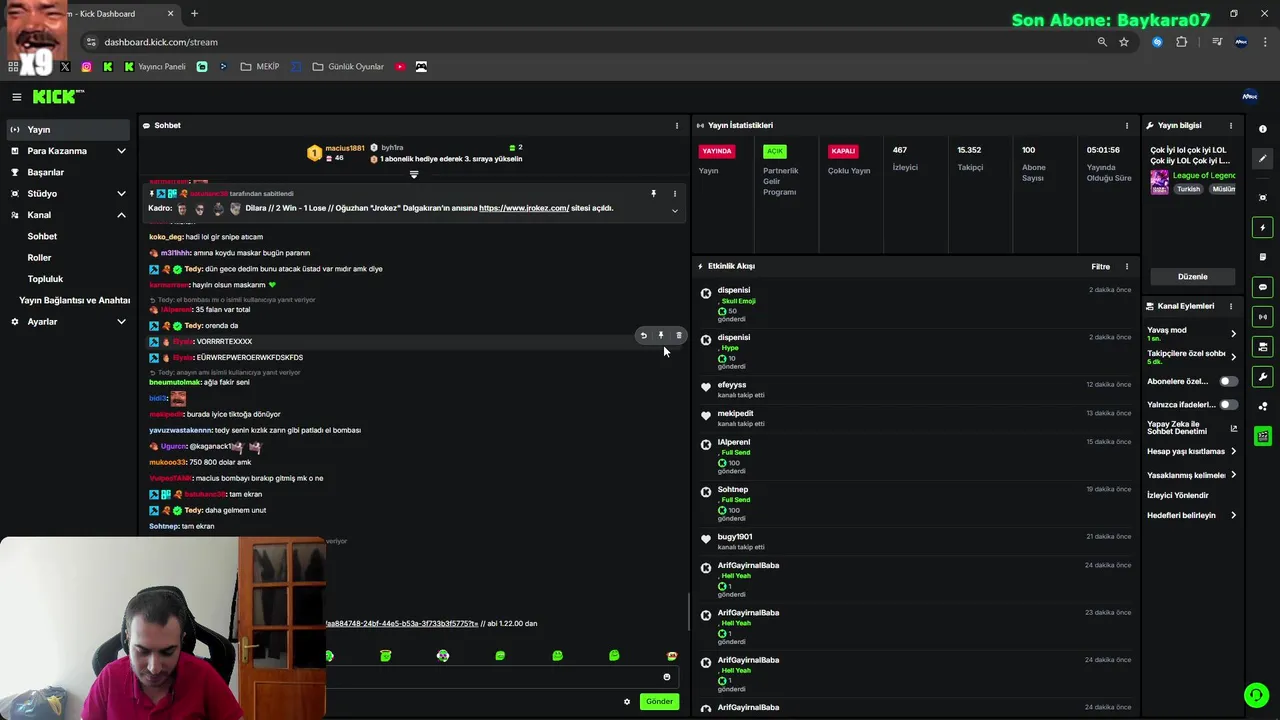Viewport: 1280px width, 720px height.
Task: Open Yayıncı Paneli bookmark
Action: tap(155, 67)
